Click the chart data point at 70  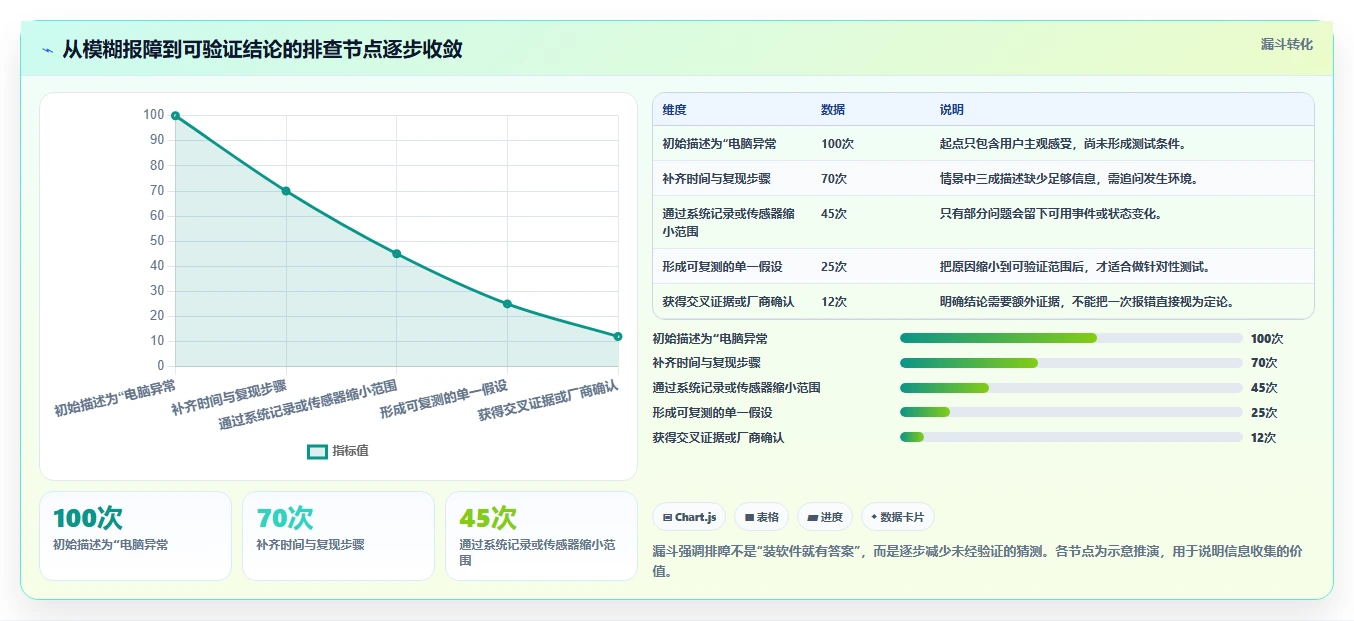pyautogui.click(x=286, y=191)
